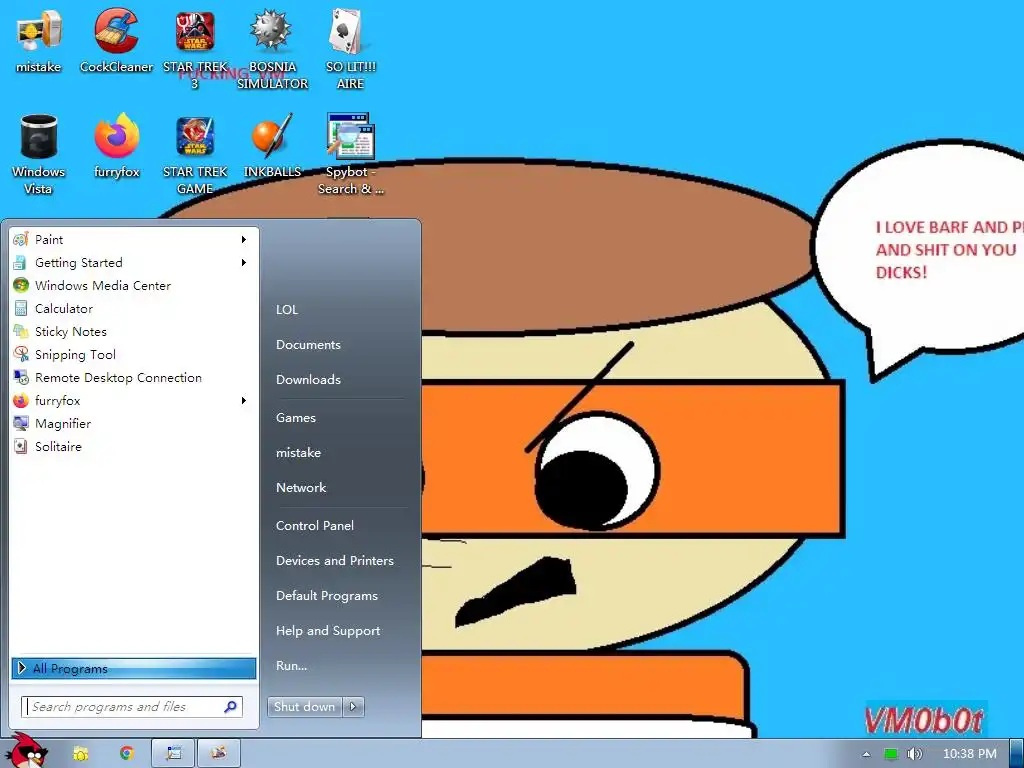Click the Shut down button
This screenshot has height=768, width=1024.
tap(305, 707)
